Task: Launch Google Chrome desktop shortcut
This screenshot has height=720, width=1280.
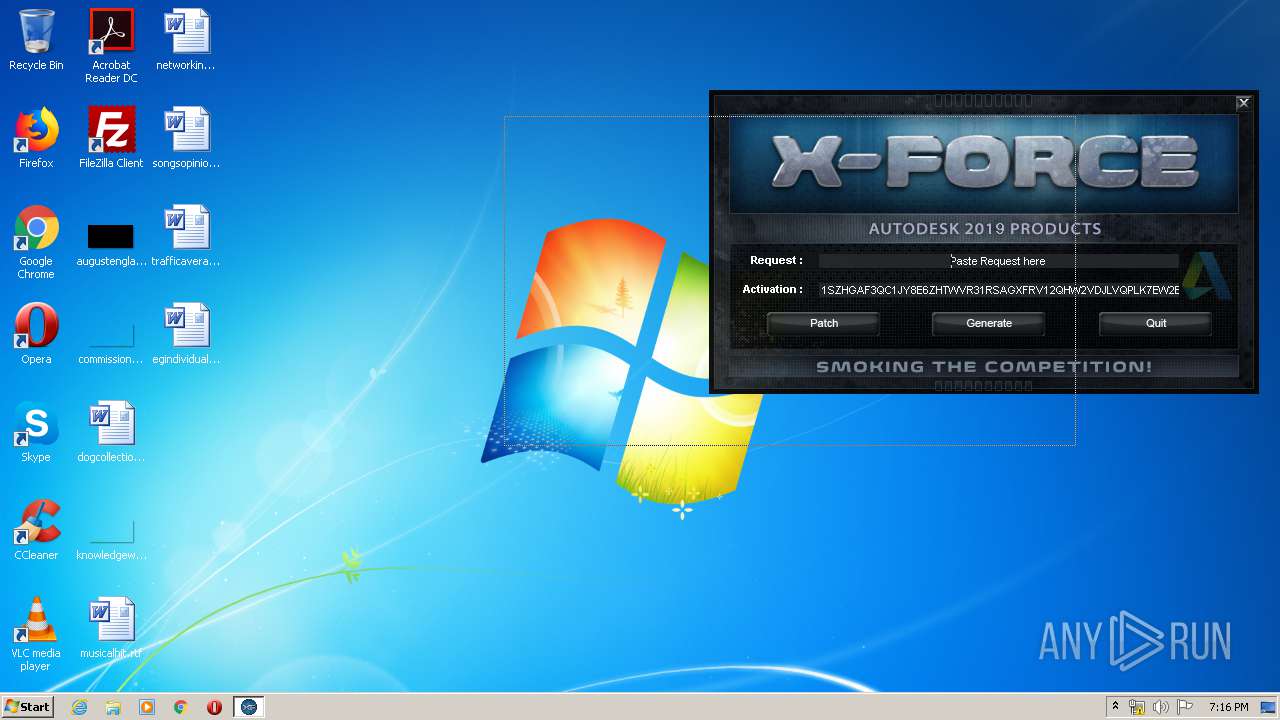Action: click(36, 243)
